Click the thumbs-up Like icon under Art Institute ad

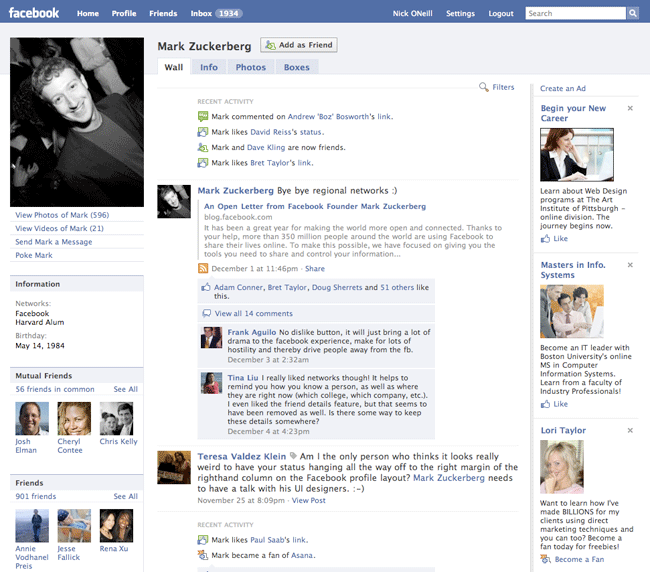click(x=546, y=239)
